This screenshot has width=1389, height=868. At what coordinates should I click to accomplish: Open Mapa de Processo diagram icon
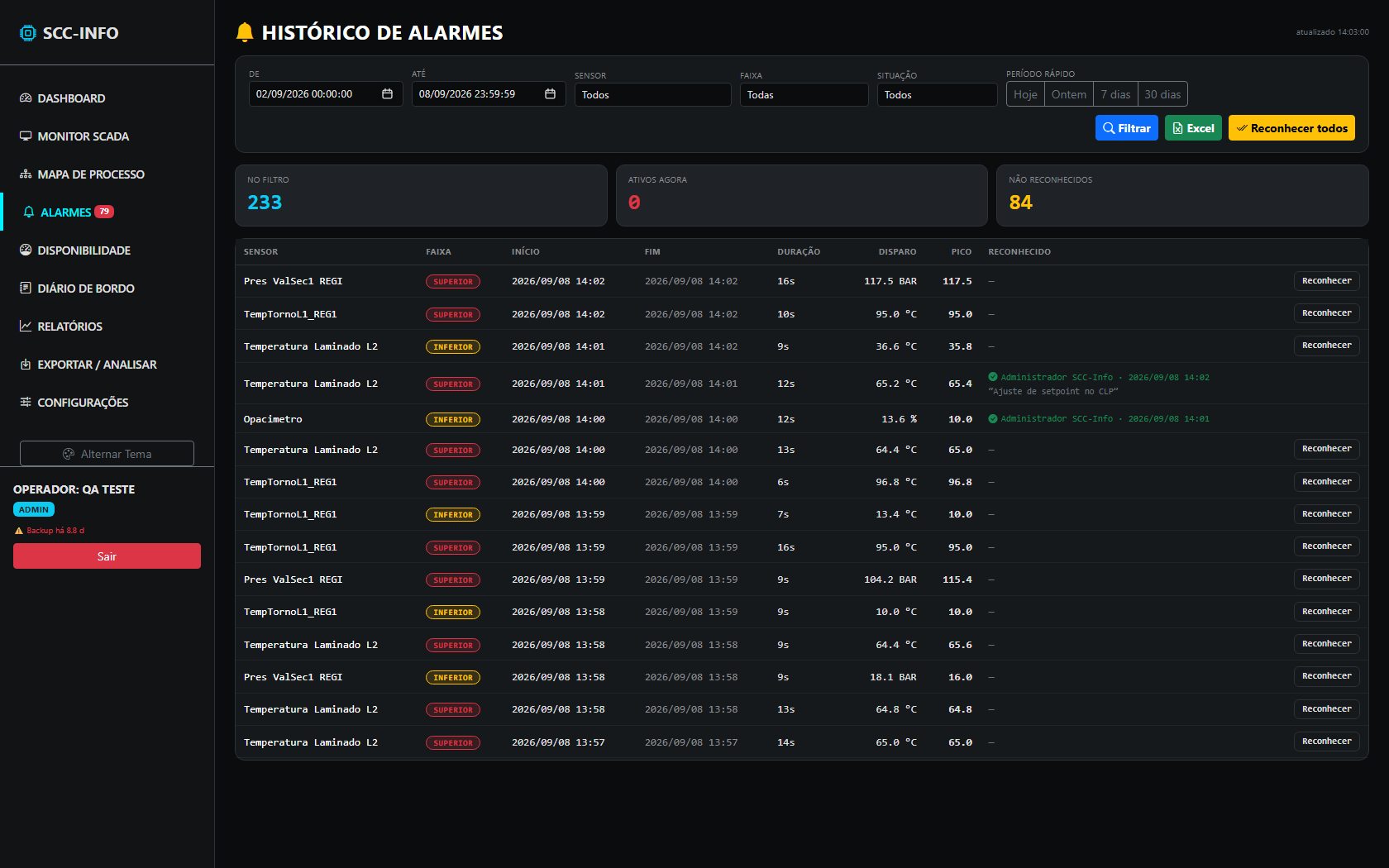coord(26,174)
